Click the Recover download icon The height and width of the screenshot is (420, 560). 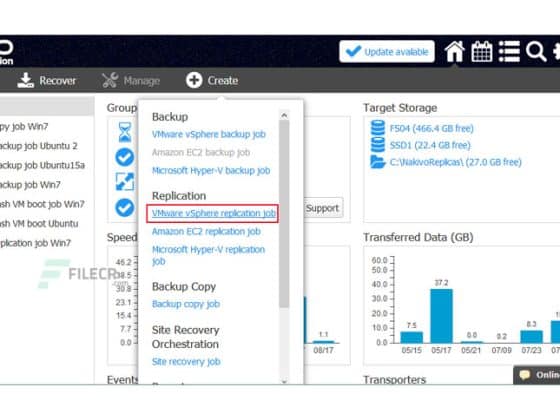[x=25, y=80]
